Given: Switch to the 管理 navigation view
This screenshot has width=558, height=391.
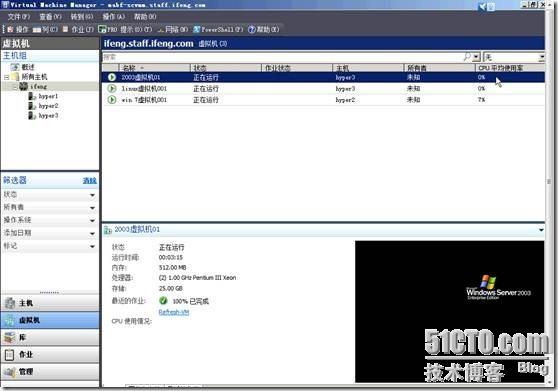Looking at the screenshot, I should pyautogui.click(x=50, y=371).
